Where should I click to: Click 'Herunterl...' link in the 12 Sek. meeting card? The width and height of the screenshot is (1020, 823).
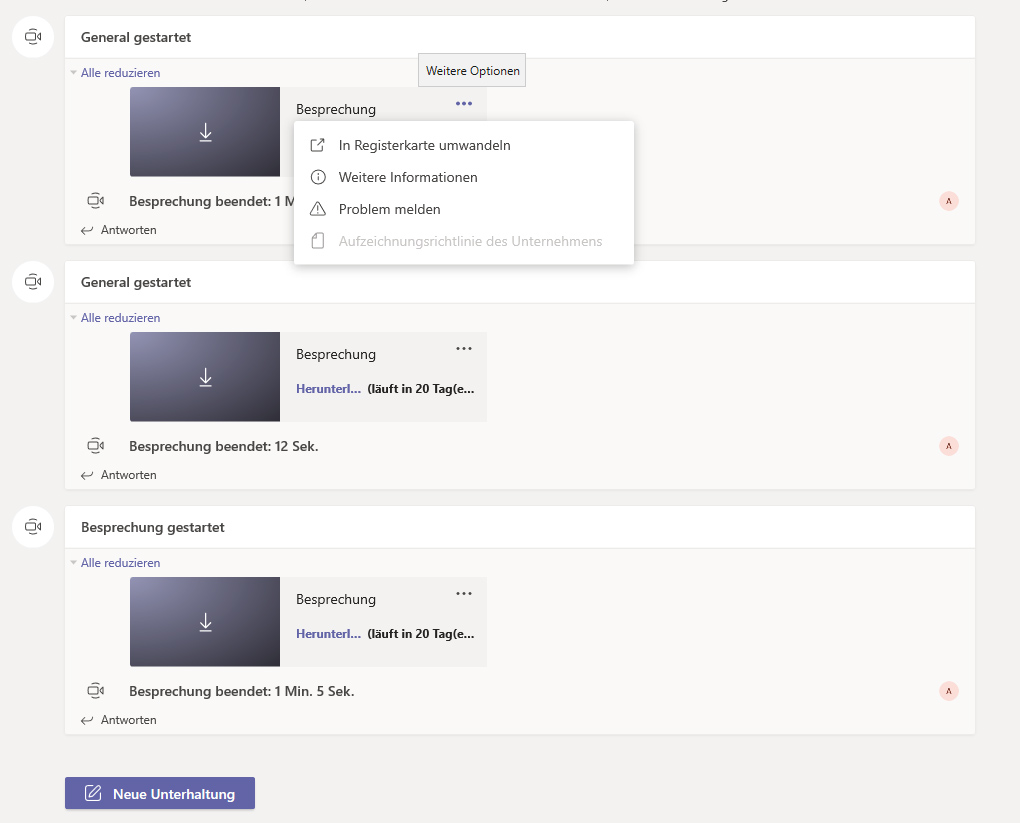click(x=329, y=388)
